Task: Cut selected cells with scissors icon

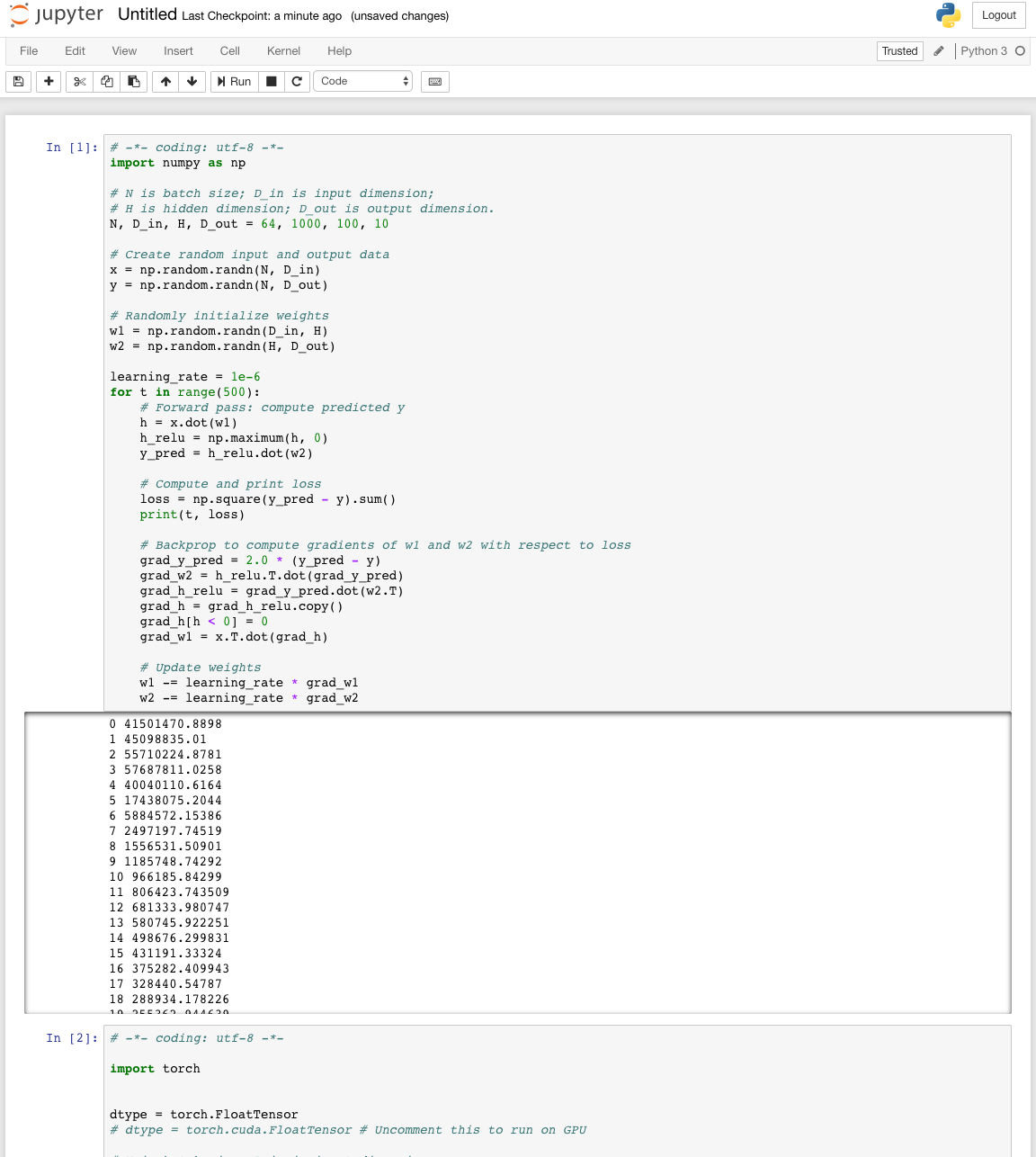Action: (x=80, y=82)
